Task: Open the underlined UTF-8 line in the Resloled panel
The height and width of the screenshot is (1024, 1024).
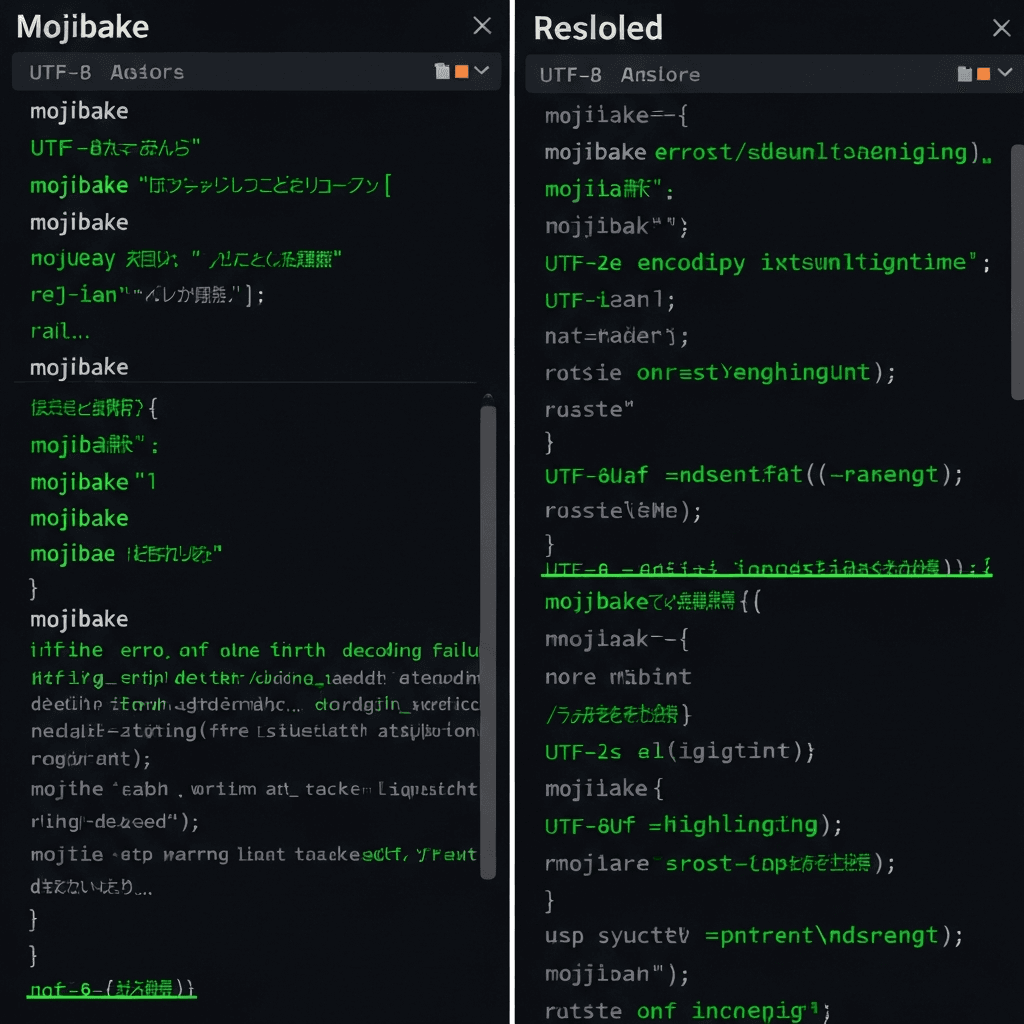Action: coord(765,568)
